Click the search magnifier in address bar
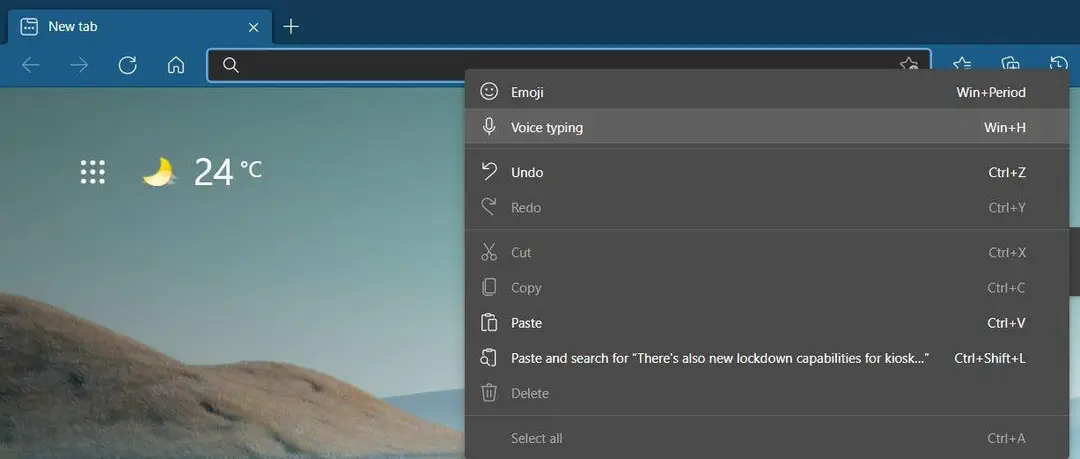Screen dimensions: 1080x459 click(231, 65)
